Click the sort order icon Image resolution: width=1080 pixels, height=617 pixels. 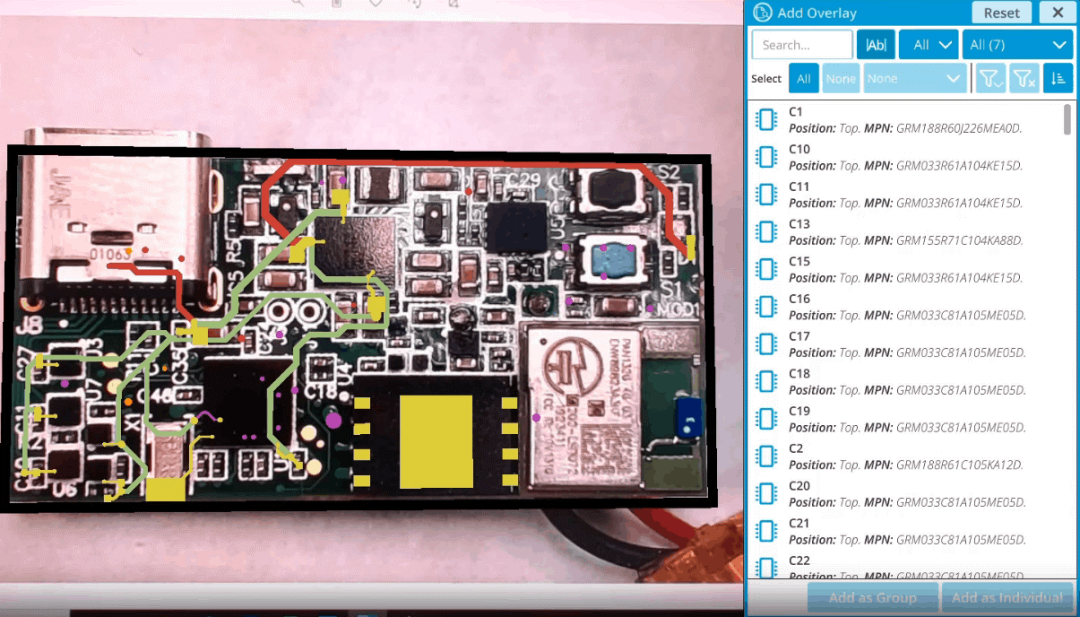(1058, 79)
